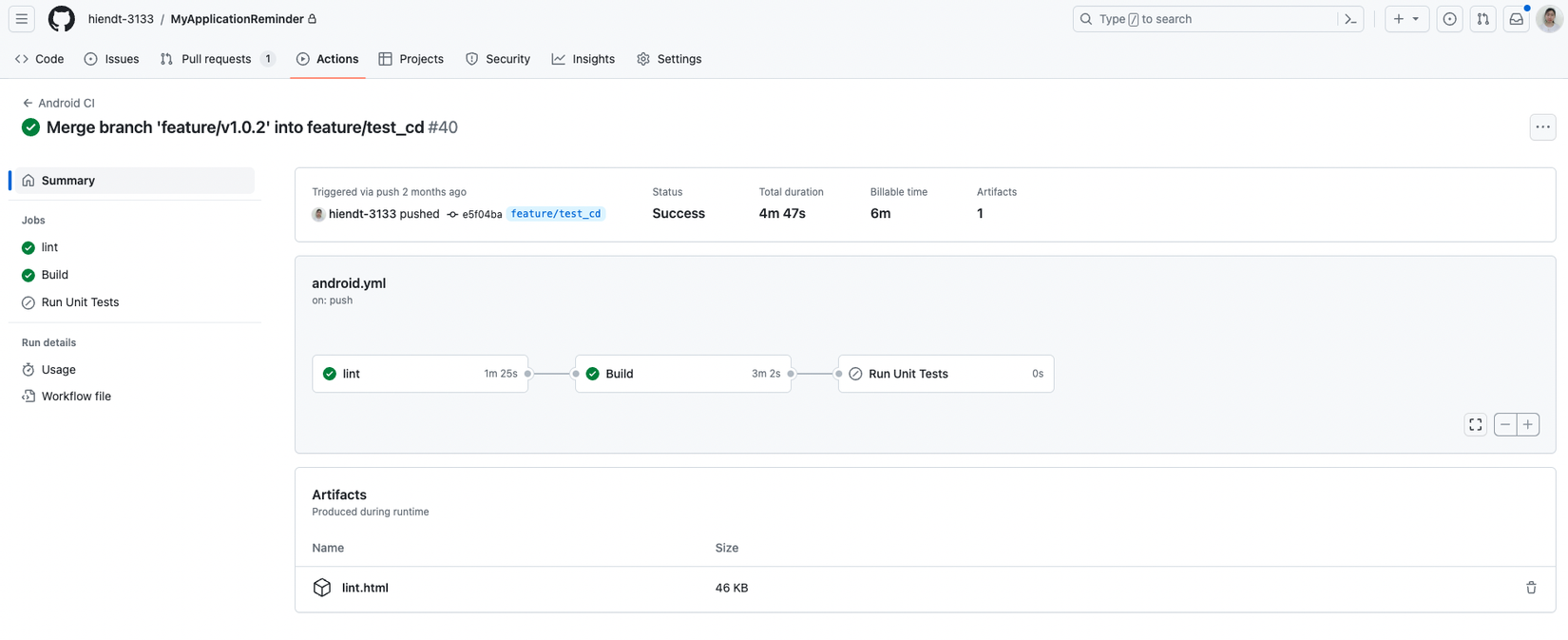Open the pull requests icon in header
This screenshot has width=1568, height=640.
[1482, 19]
